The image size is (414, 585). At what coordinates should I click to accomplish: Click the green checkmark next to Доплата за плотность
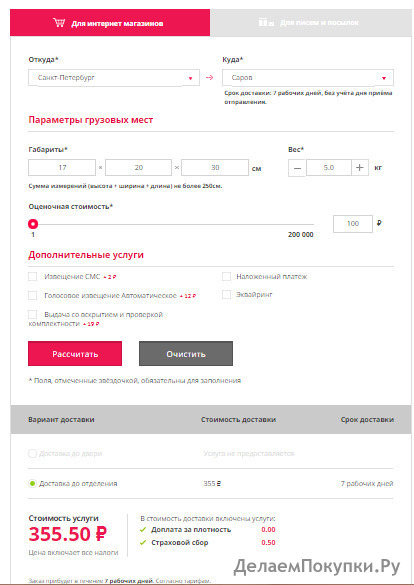[x=143, y=530]
